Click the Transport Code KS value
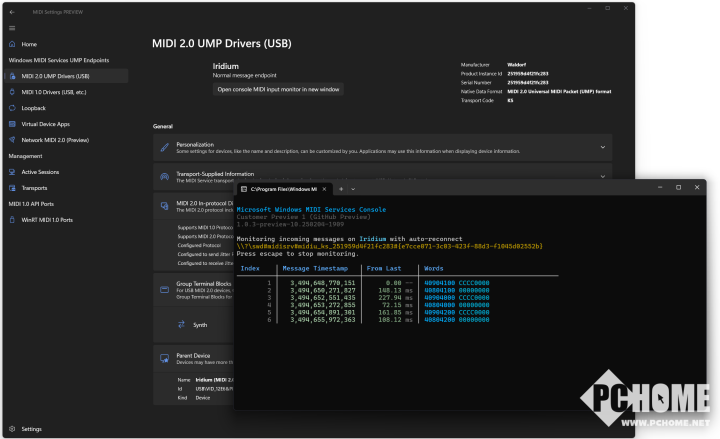720x439 pixels. (x=510, y=101)
